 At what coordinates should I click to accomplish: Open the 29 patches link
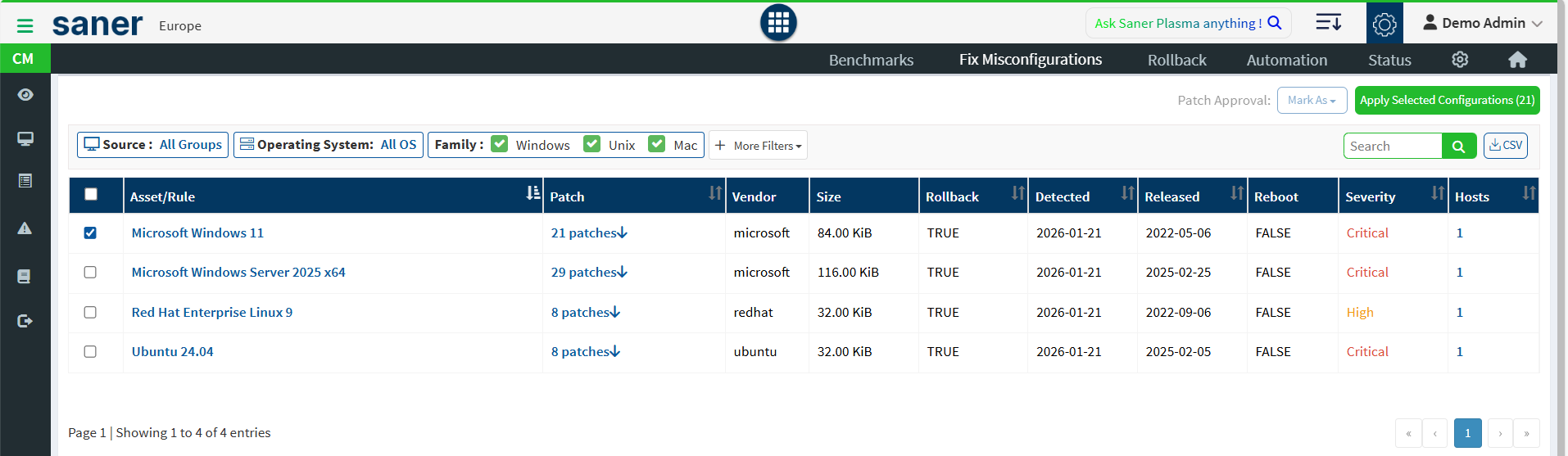click(x=588, y=273)
